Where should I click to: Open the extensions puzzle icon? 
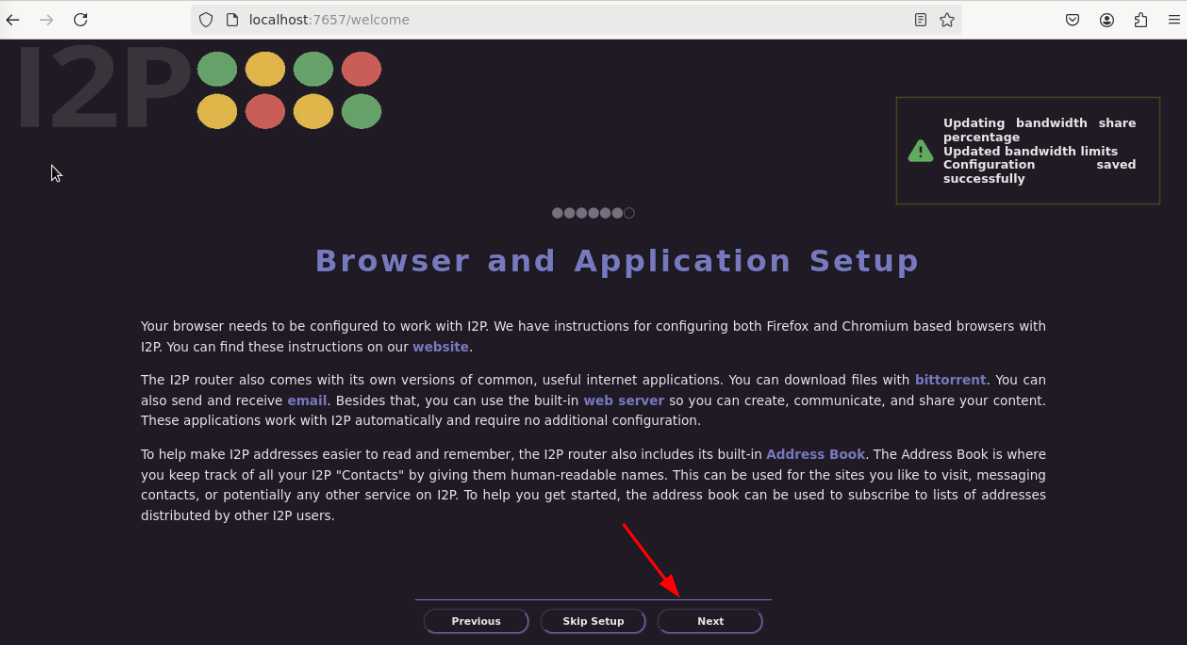[x=1141, y=20]
